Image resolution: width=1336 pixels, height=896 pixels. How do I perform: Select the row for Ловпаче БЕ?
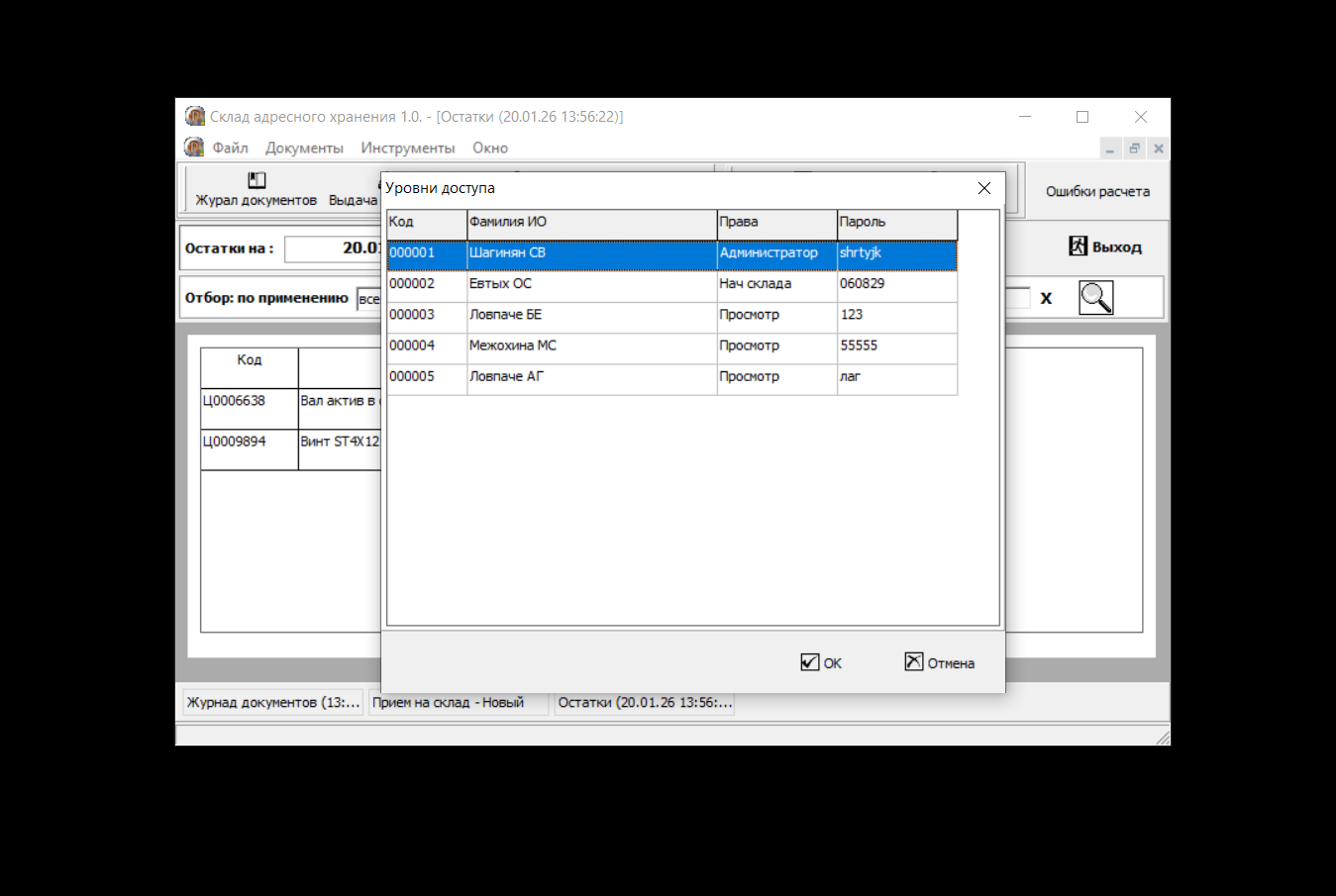pos(671,317)
